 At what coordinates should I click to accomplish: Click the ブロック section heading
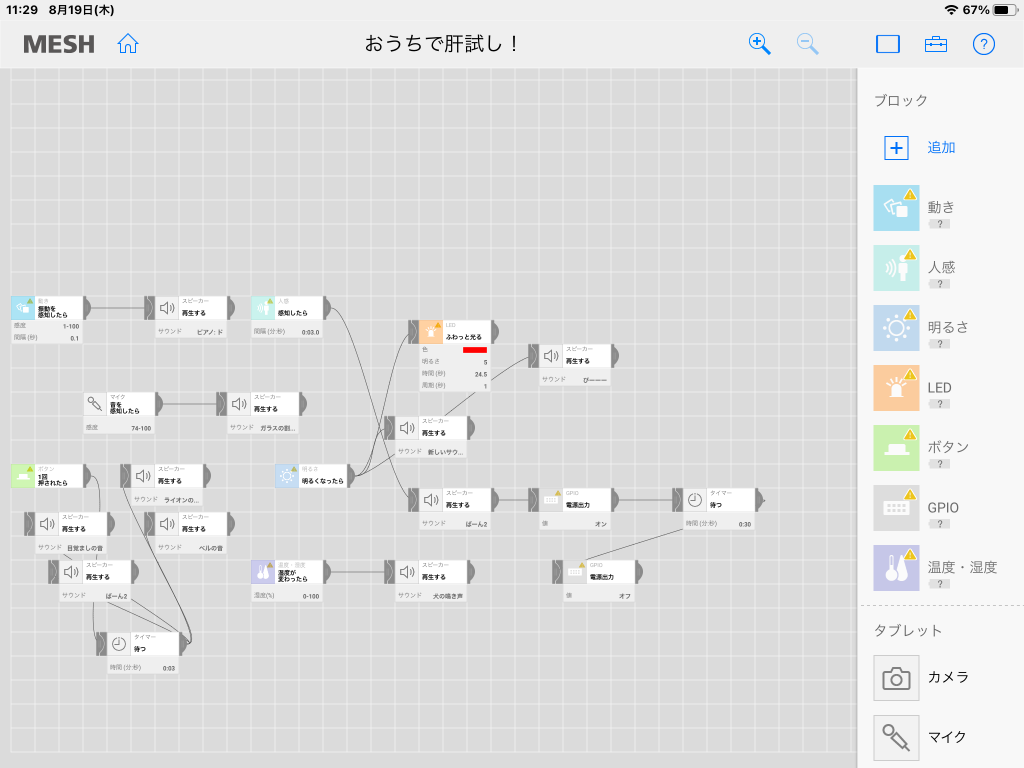point(901,101)
